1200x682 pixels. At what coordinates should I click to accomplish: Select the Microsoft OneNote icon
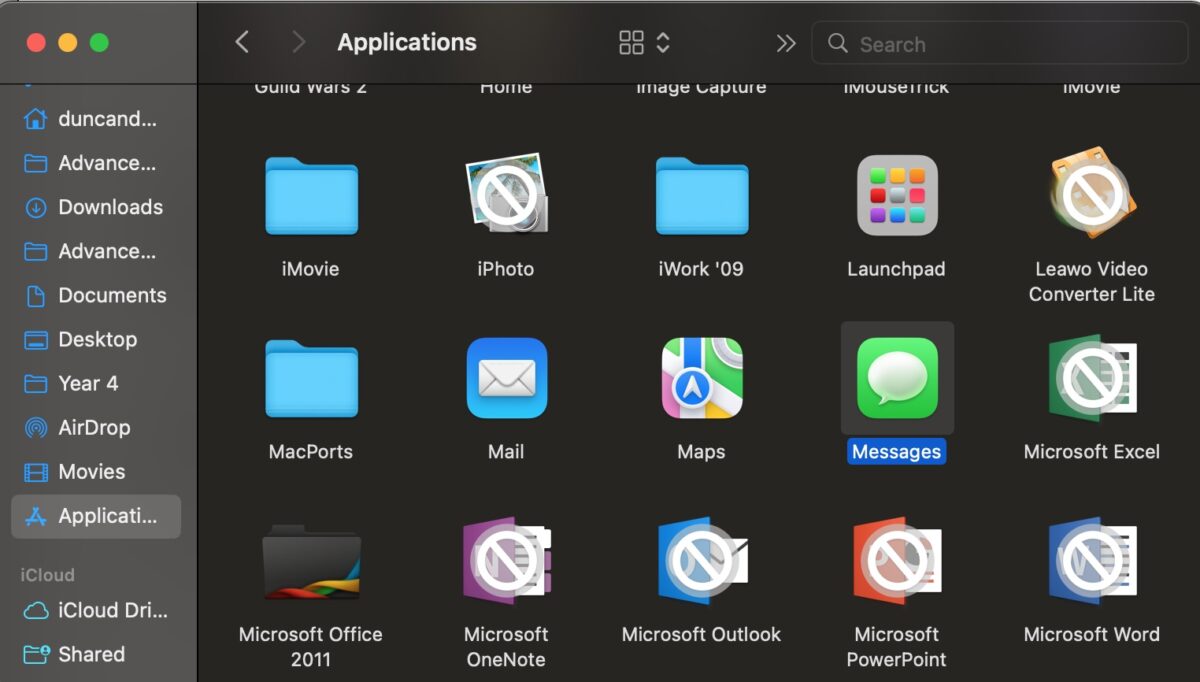pyautogui.click(x=506, y=561)
